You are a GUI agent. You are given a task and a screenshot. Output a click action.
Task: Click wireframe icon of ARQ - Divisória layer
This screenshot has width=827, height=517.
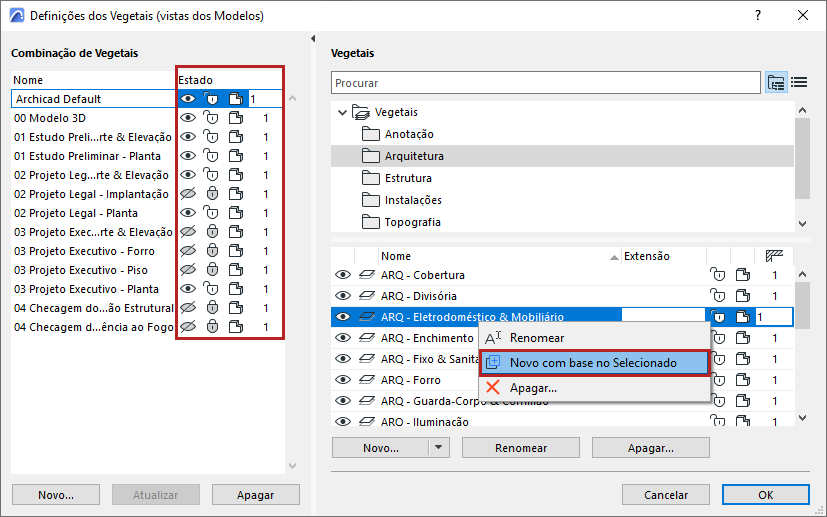pos(743,296)
